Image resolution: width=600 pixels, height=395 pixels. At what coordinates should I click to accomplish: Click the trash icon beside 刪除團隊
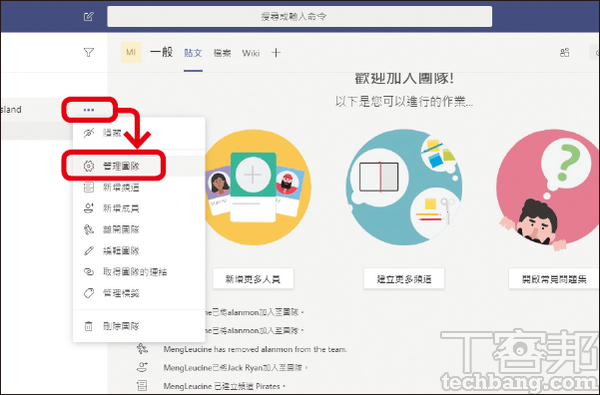tap(88, 326)
